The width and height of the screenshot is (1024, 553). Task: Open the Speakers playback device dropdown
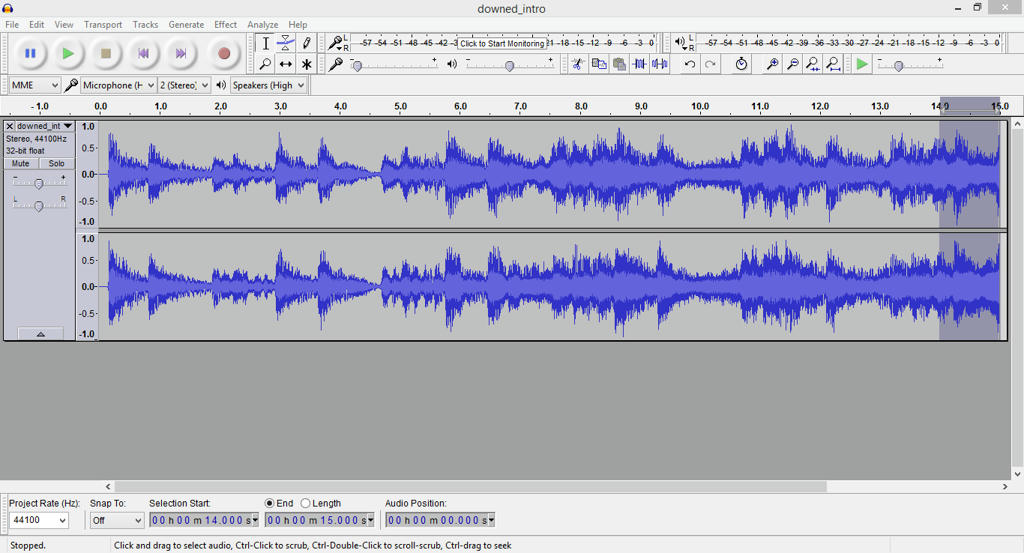268,85
